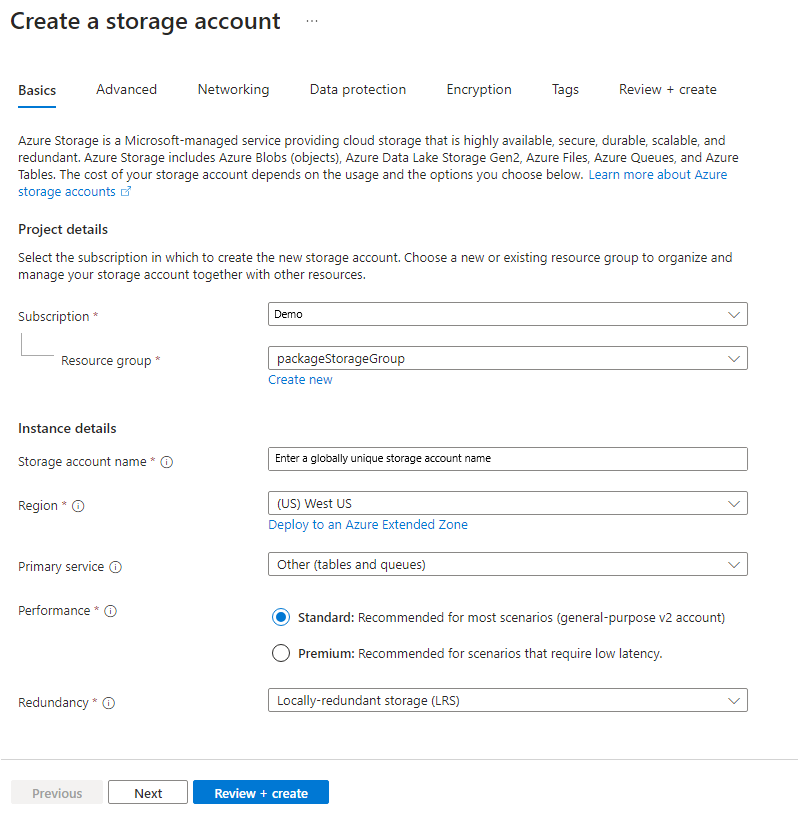Choose the Premium performance option
Screen dimensions: 798x826
click(281, 652)
